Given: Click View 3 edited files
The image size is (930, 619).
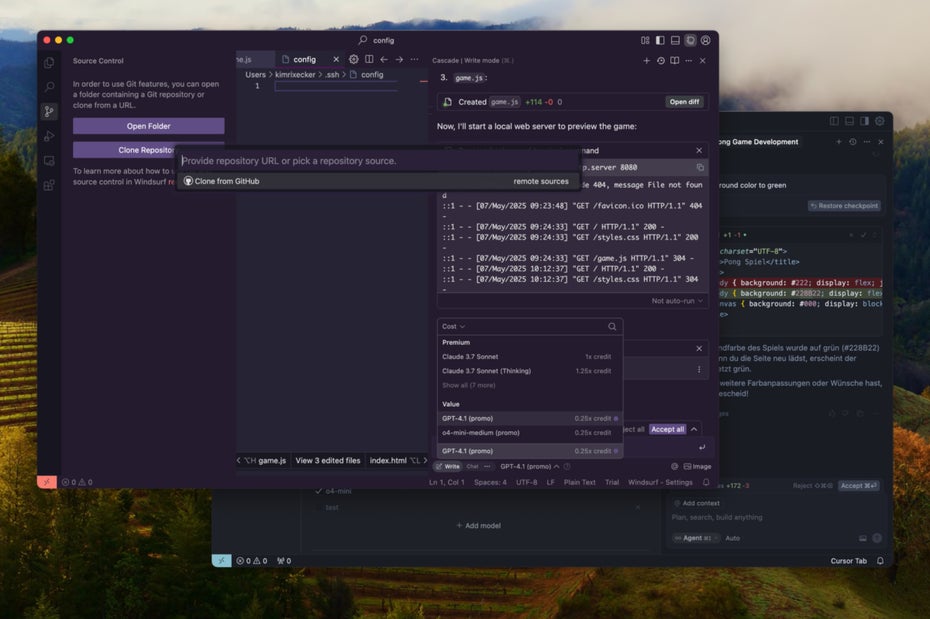Looking at the screenshot, I should pyautogui.click(x=328, y=460).
